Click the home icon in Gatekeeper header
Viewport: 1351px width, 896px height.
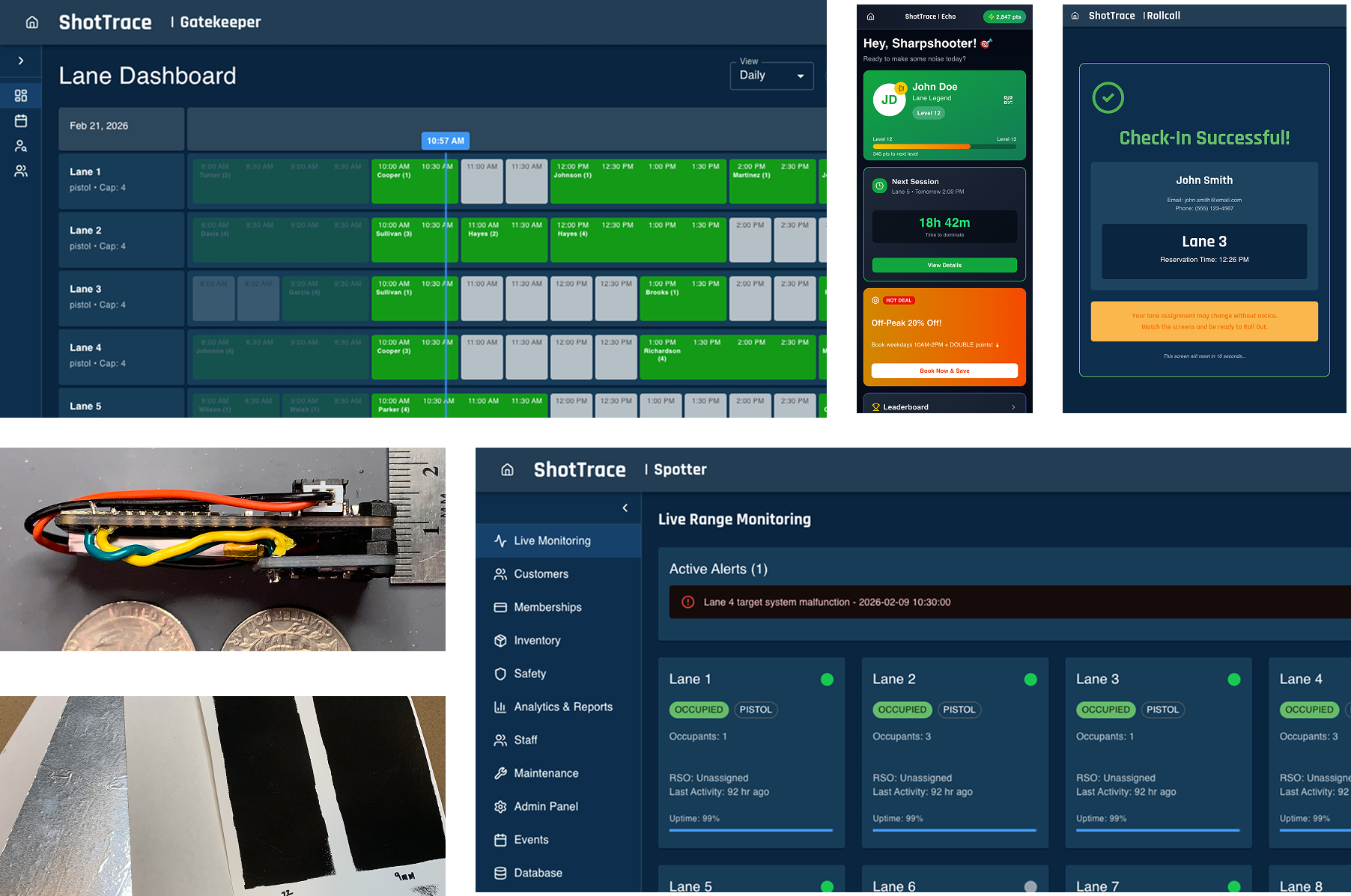click(x=32, y=22)
